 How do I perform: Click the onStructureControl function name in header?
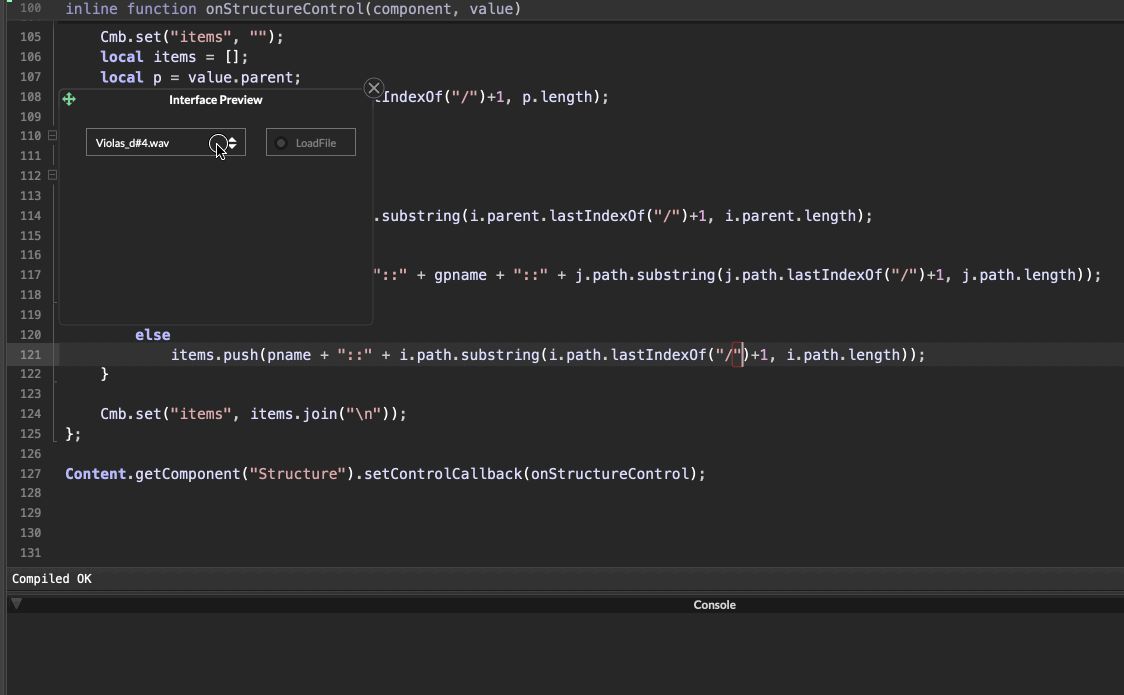(x=285, y=9)
